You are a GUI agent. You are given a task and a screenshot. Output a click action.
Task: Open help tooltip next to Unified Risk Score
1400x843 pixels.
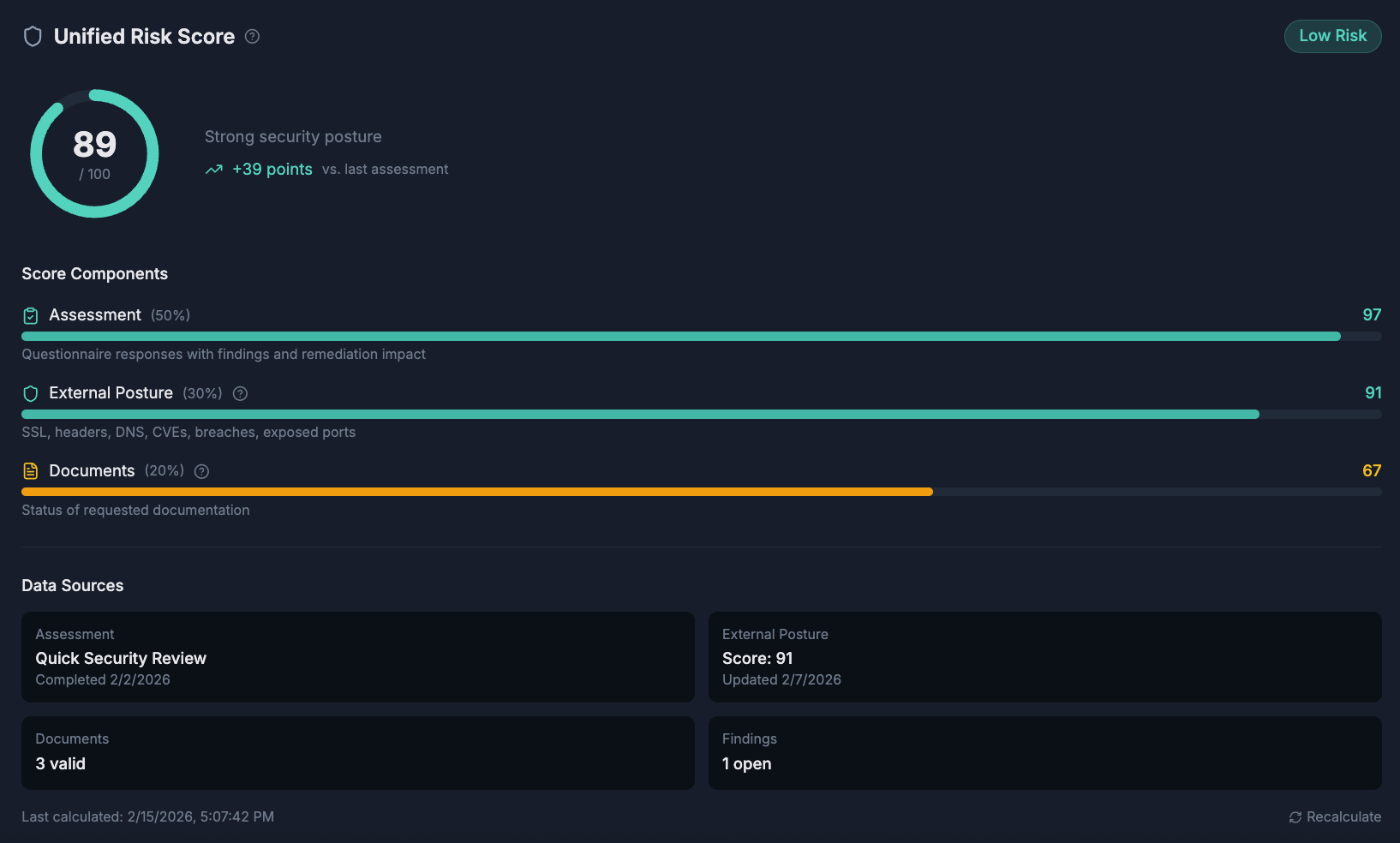(x=252, y=36)
